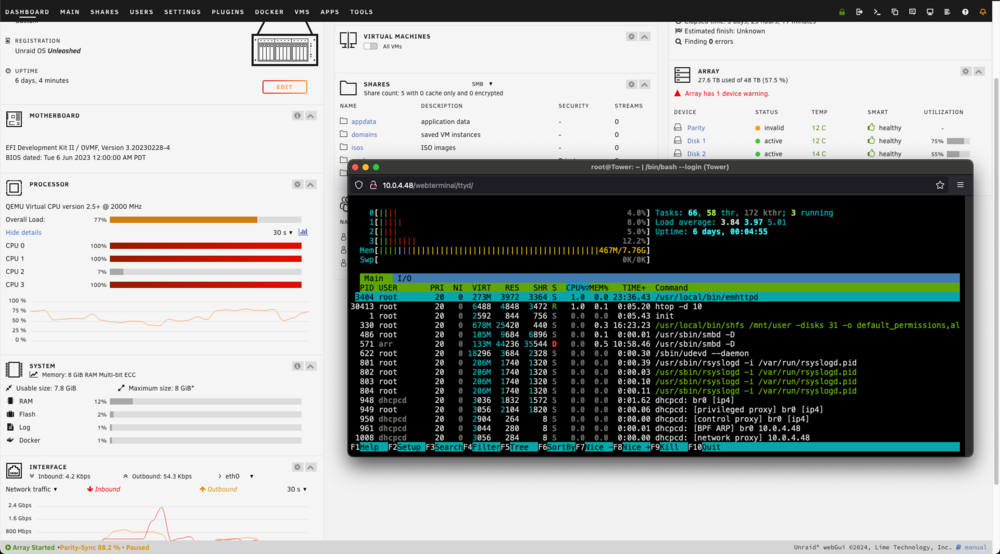Collapse the System panel
This screenshot has width=1000, height=554.
click(311, 366)
